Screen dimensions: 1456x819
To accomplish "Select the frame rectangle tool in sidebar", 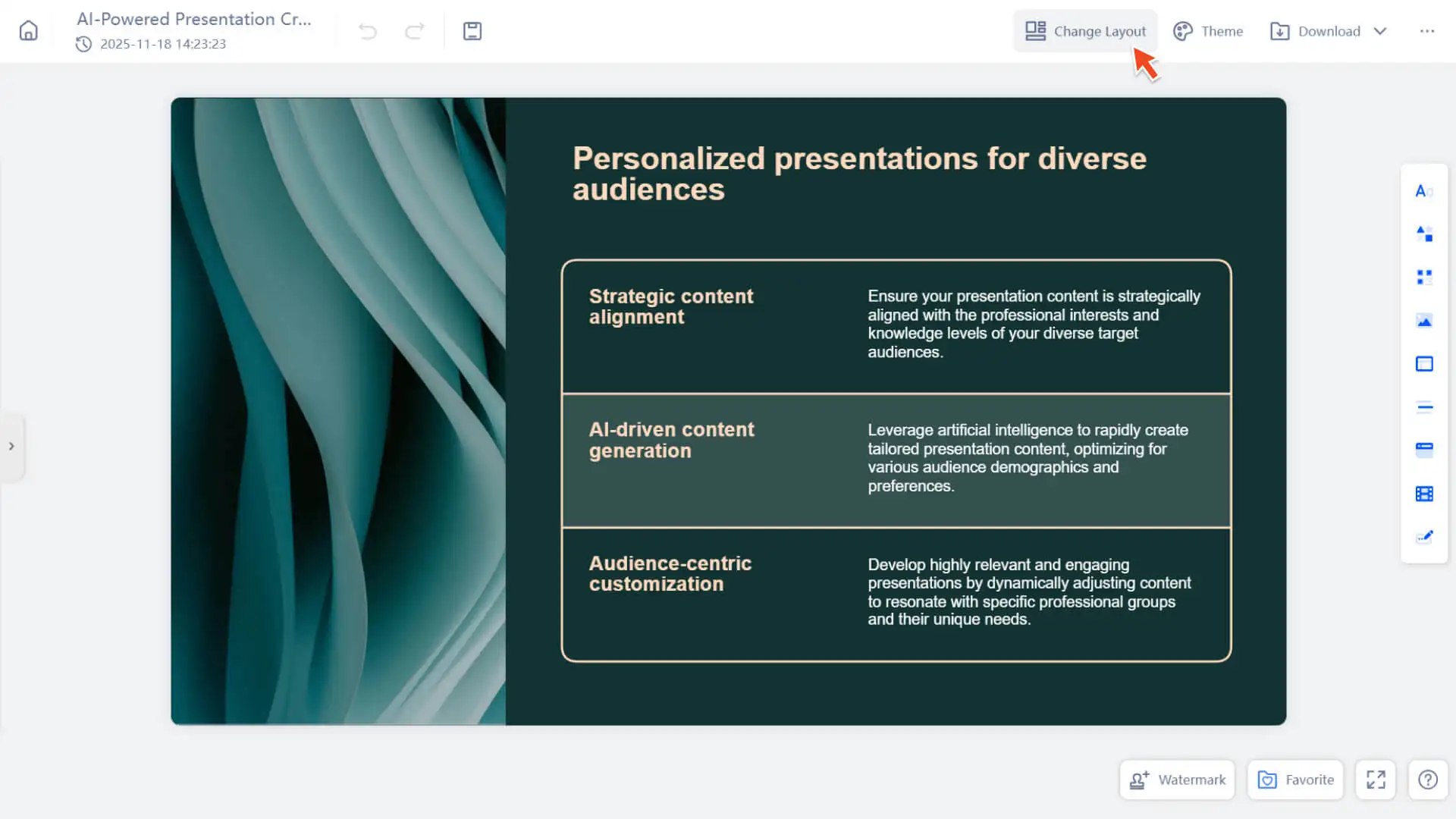I will tap(1424, 364).
